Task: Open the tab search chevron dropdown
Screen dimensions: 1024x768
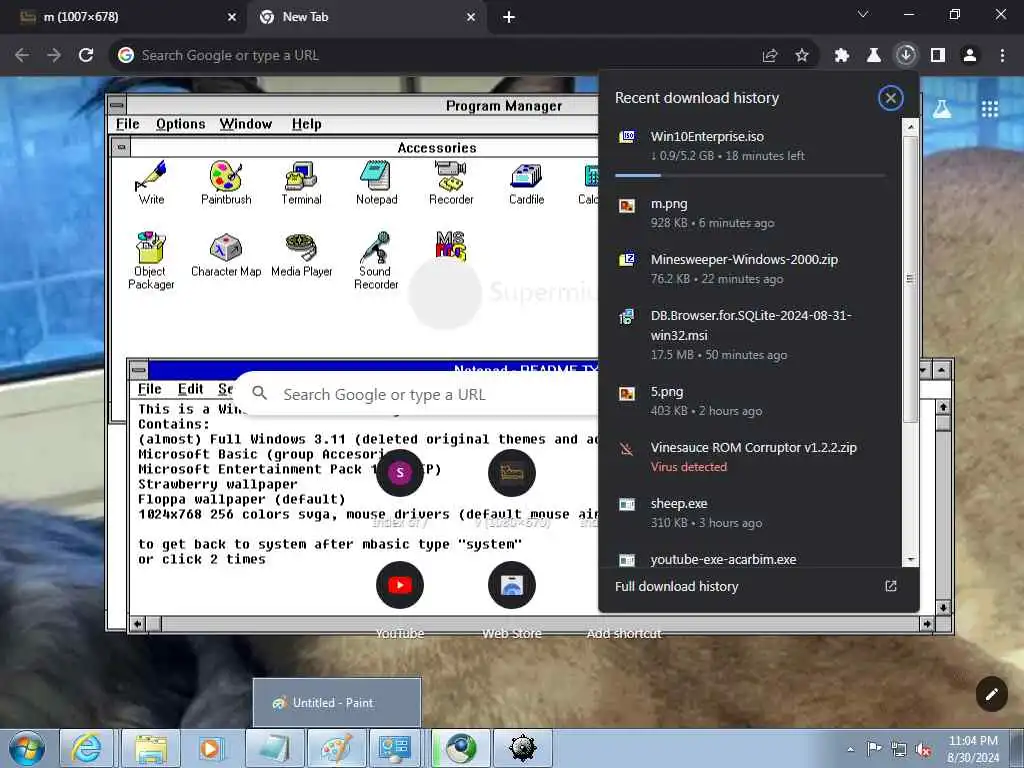Action: (863, 14)
